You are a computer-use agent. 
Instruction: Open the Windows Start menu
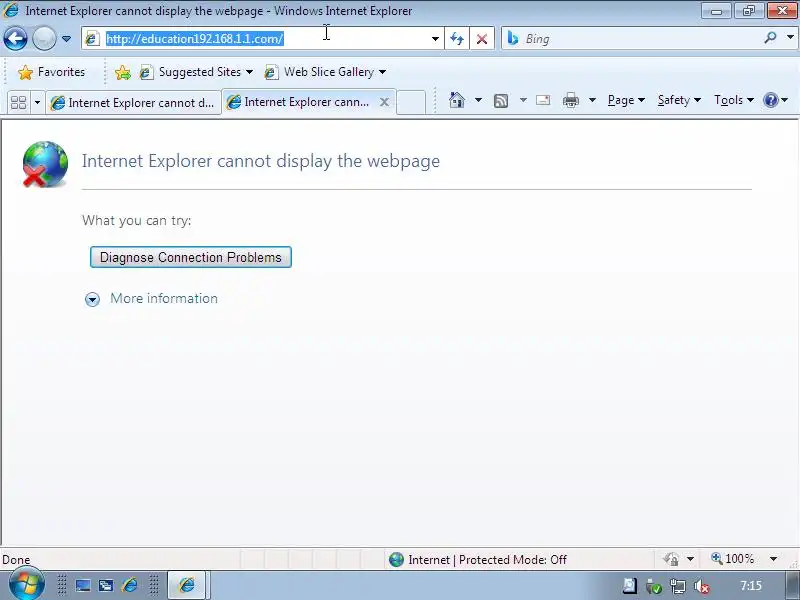tap(27, 585)
